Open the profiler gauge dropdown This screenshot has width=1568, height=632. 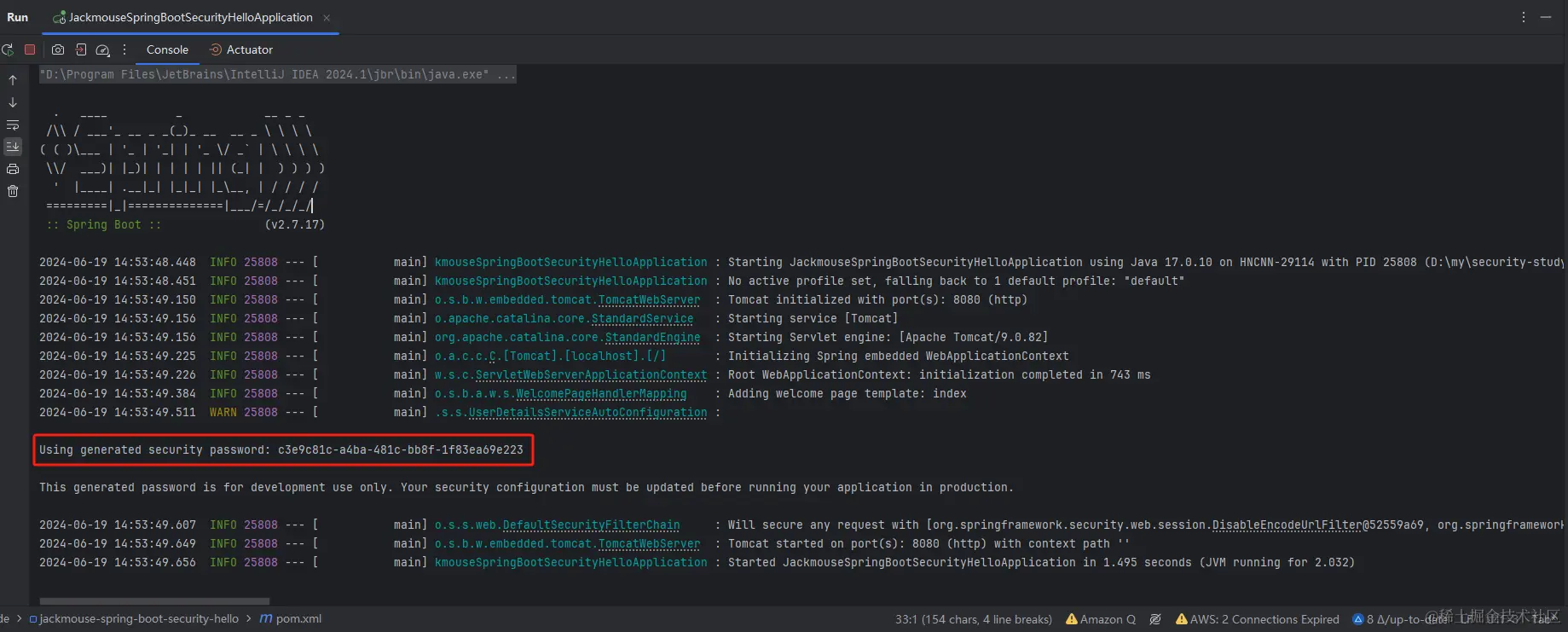click(x=103, y=49)
